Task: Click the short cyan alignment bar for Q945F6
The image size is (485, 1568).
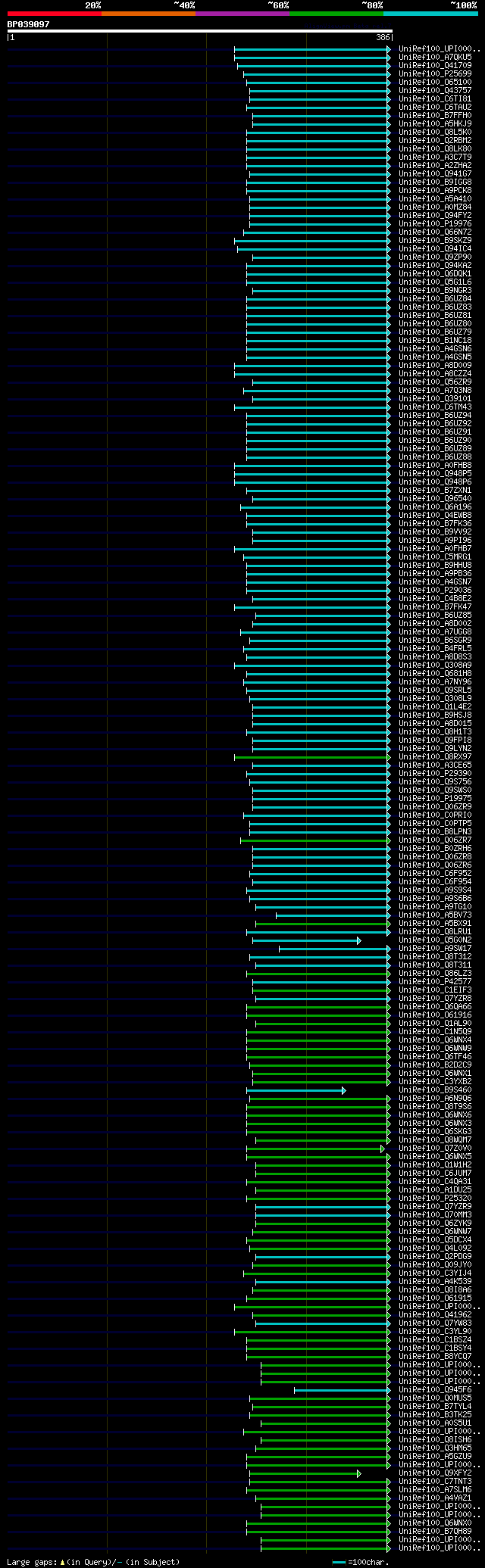Action: pyautogui.click(x=343, y=1389)
